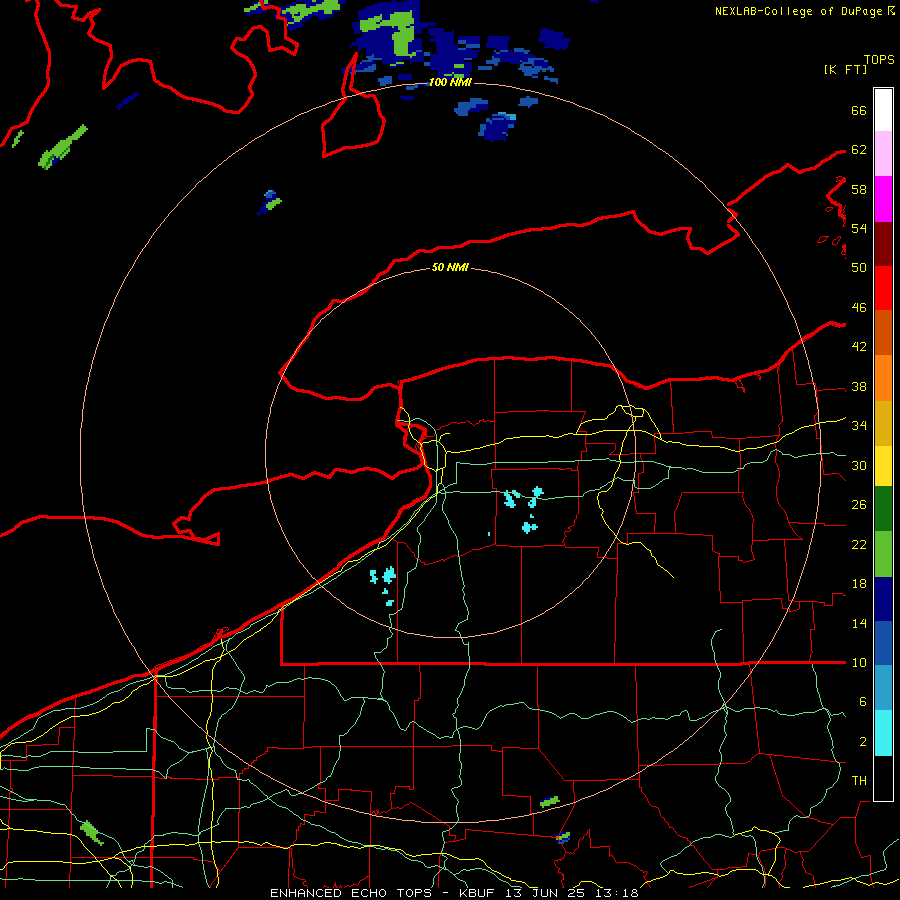Click the 13:18 timestamp in the caption
The image size is (900, 900).
tap(617, 893)
